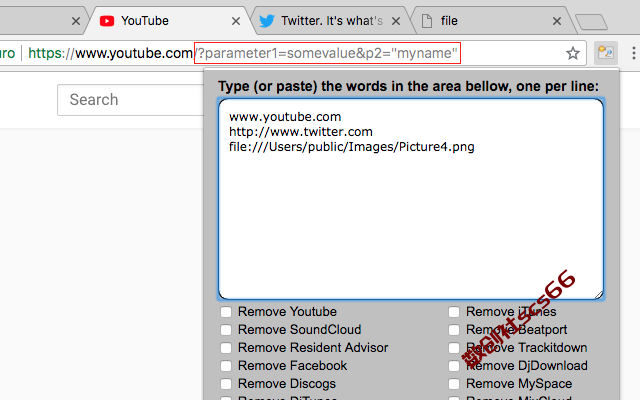This screenshot has width=640, height=400.
Task: Close the leftmost partially visible tab
Action: [x=76, y=21]
